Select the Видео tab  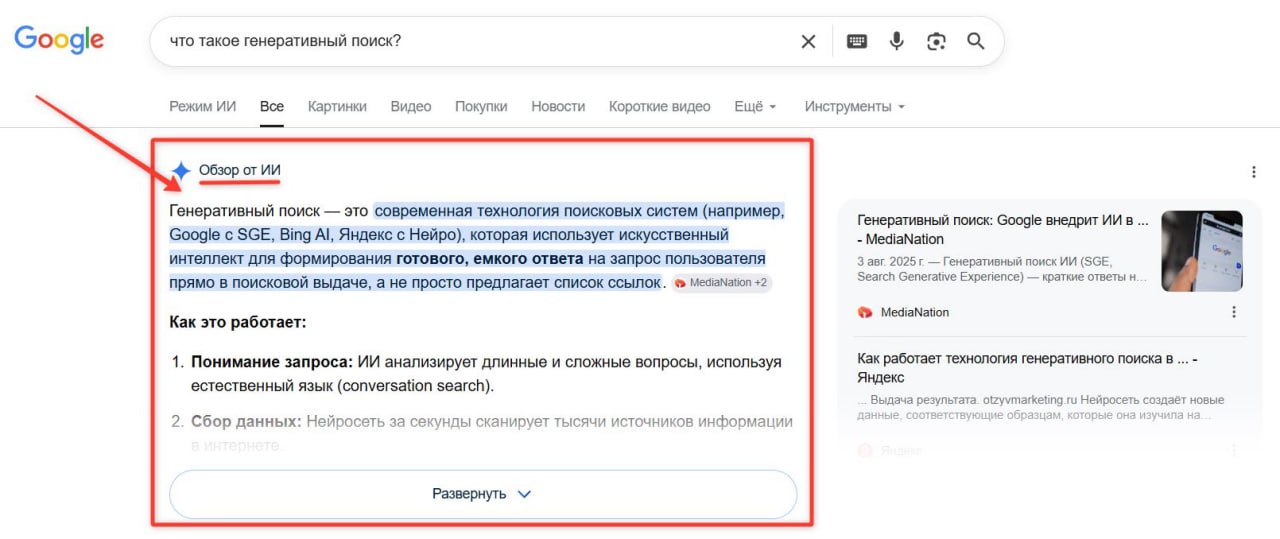[x=411, y=106]
